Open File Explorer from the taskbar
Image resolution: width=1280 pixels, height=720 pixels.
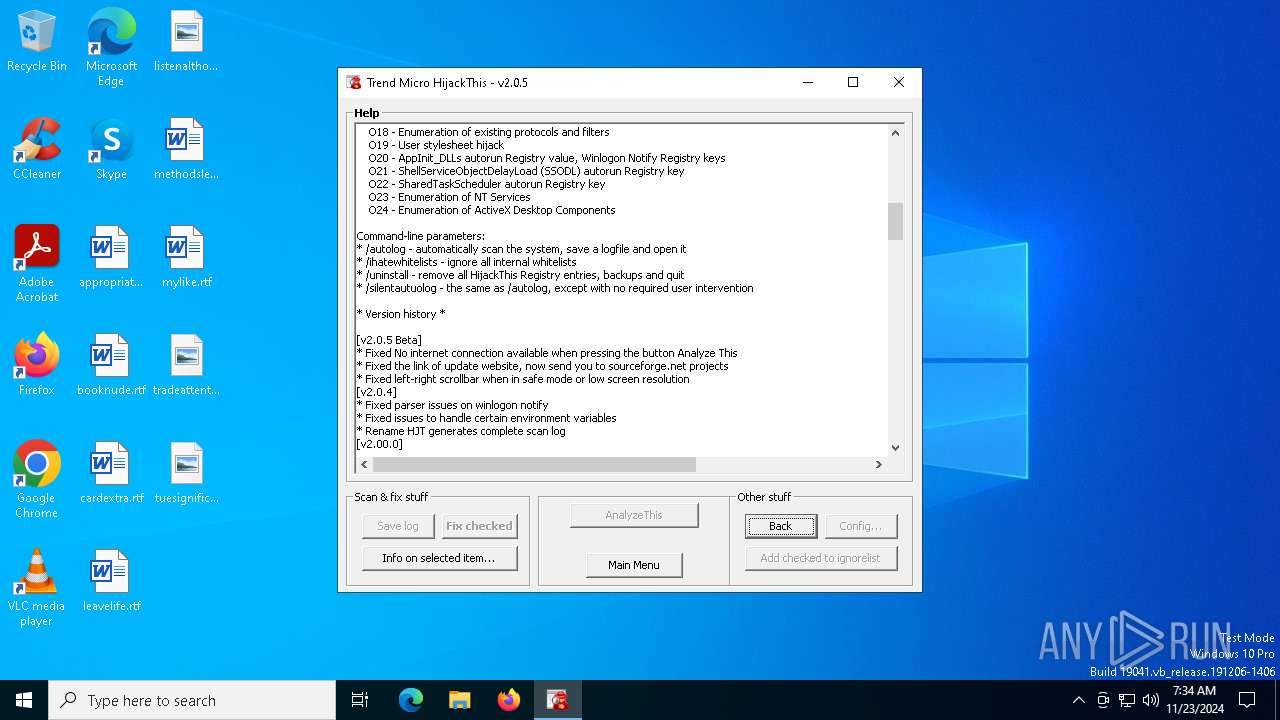tap(459, 700)
